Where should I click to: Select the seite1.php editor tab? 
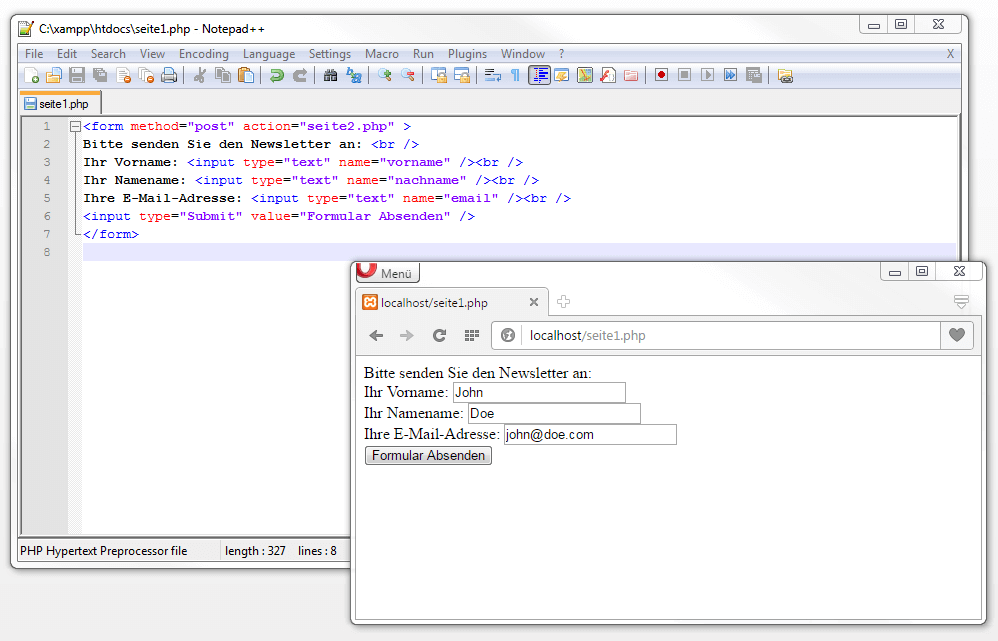click(x=59, y=104)
